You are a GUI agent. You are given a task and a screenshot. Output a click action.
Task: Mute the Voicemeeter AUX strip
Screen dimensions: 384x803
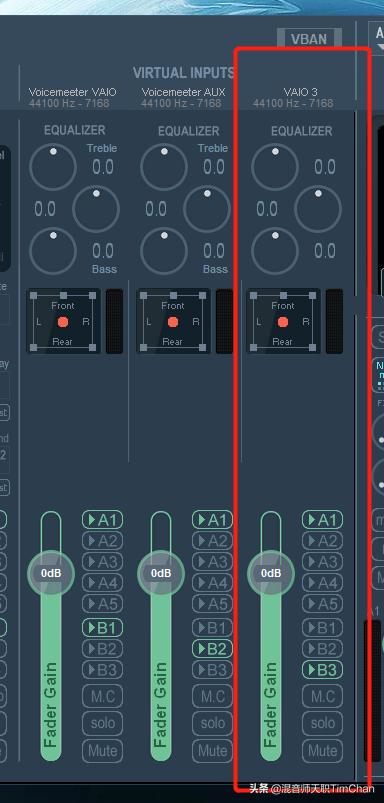(x=212, y=751)
